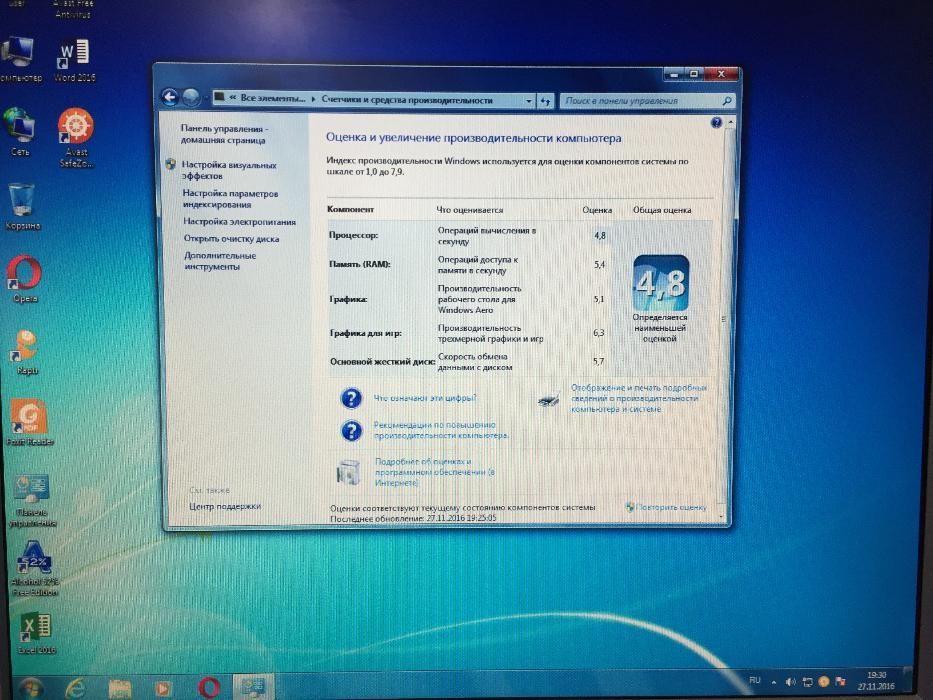This screenshot has height=700, width=933.
Task: Select the Avast SafeZone desktop icon
Action: click(76, 138)
